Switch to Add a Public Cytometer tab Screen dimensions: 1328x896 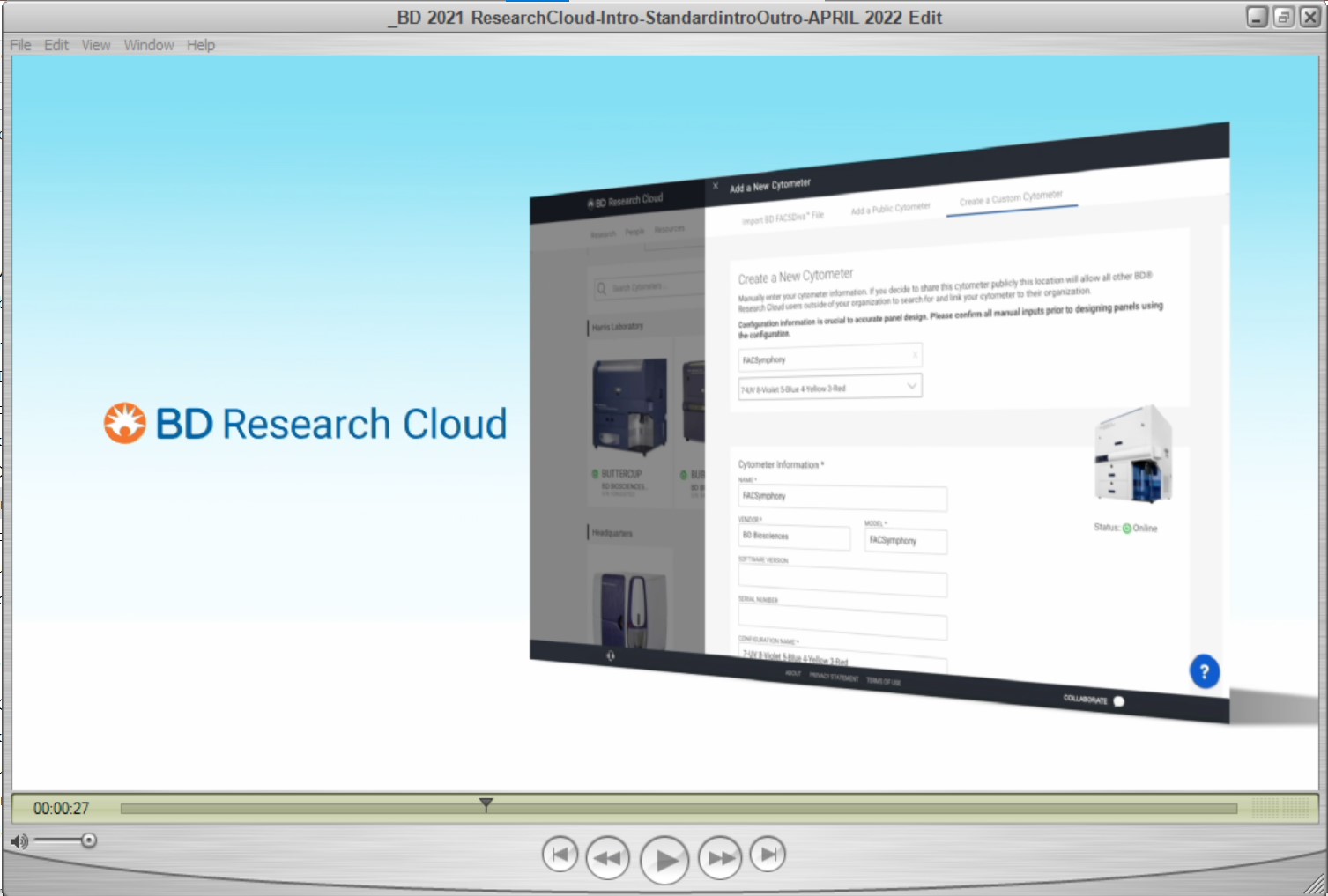(x=890, y=209)
